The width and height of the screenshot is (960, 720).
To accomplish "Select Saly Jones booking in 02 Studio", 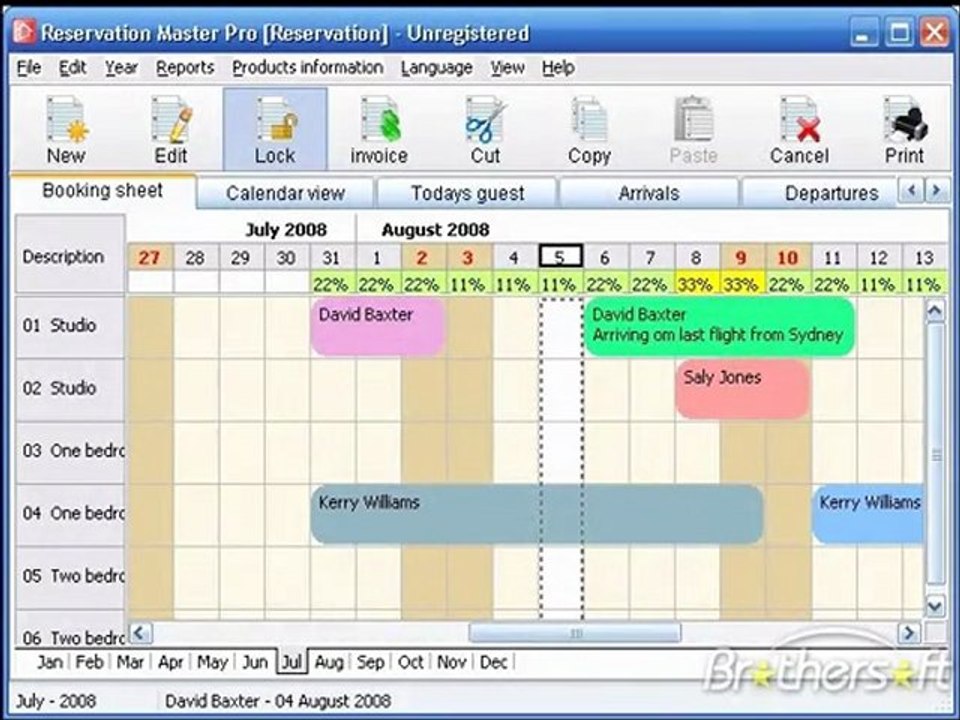I will tap(743, 389).
